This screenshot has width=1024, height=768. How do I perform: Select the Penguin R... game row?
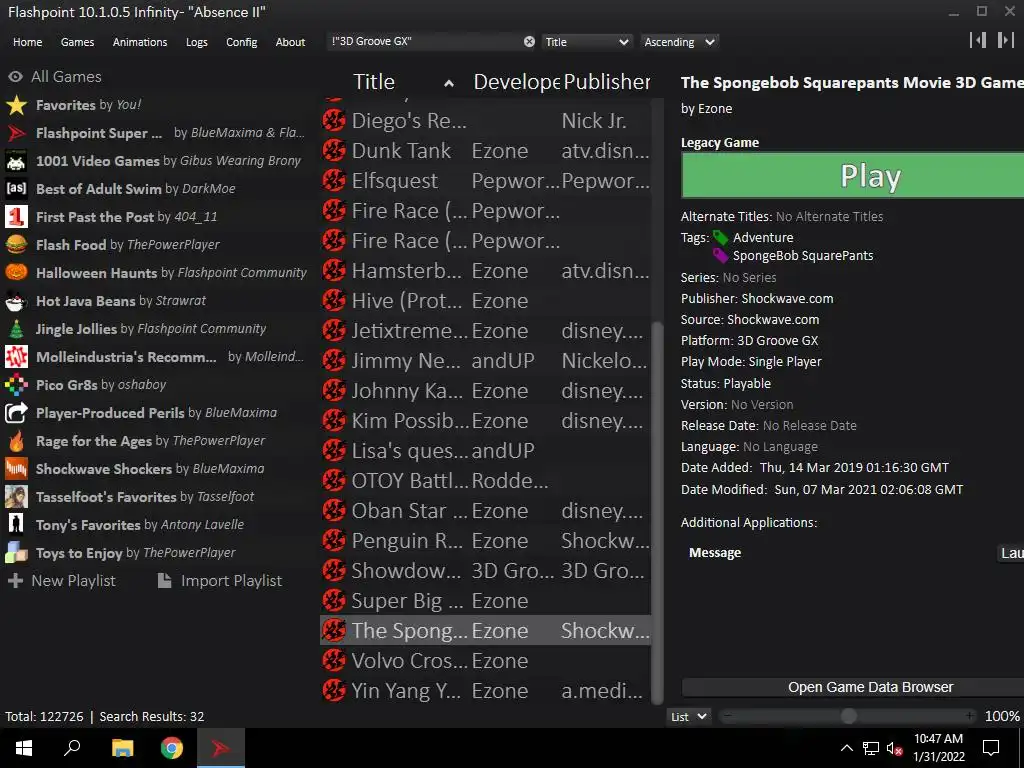(485, 540)
